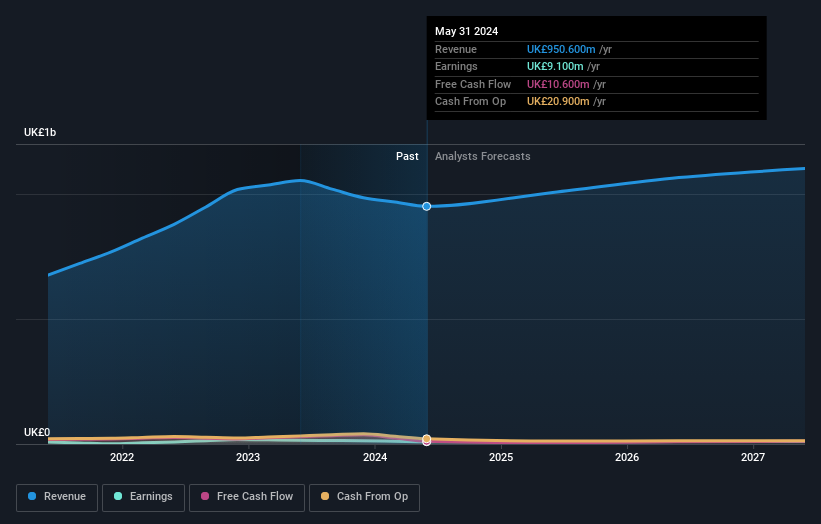Click the Revenue row label in tooltip
The image size is (821, 524).
[x=456, y=49]
